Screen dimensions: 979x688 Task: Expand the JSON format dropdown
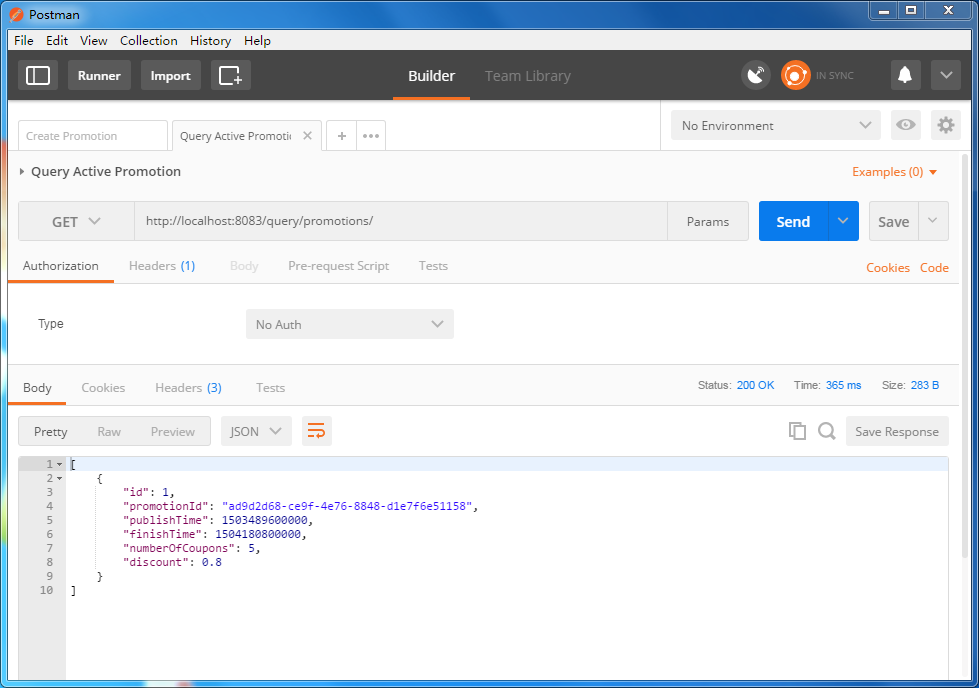tap(256, 432)
